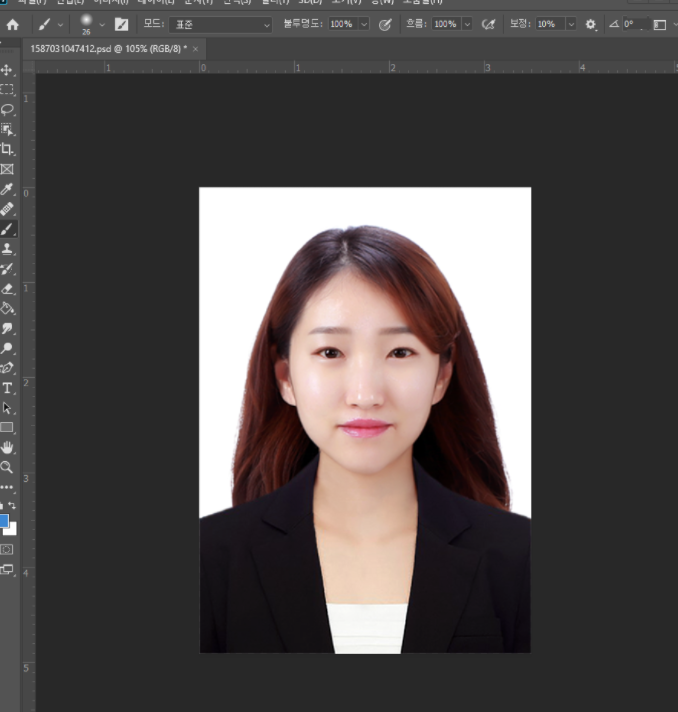Select the Spot Healing Brush tool
The image size is (678, 712).
coord(7,209)
